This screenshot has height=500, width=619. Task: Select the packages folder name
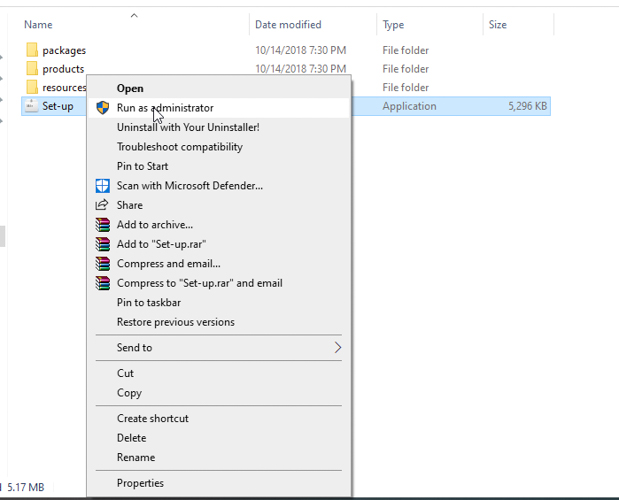click(x=64, y=51)
